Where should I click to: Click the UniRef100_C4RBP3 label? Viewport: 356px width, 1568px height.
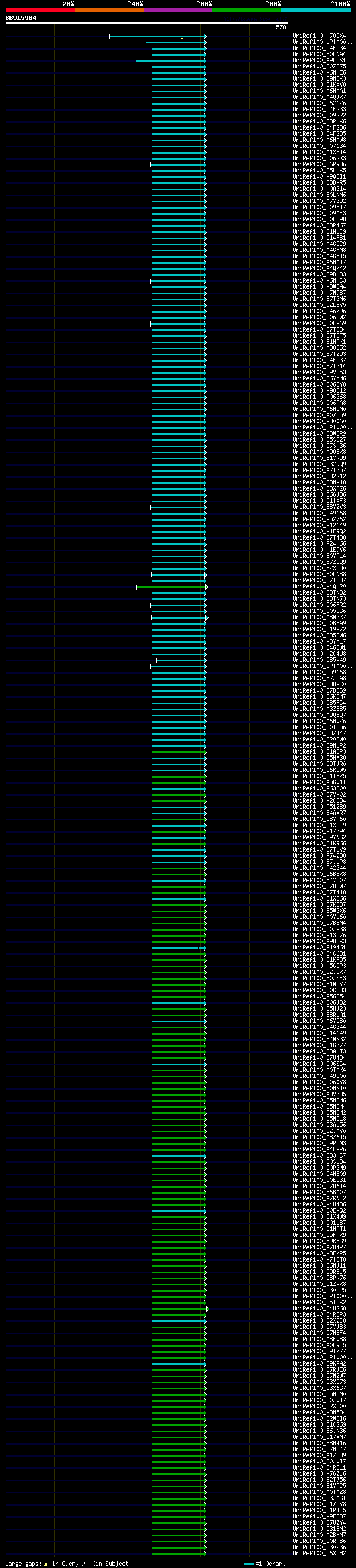319,1315
